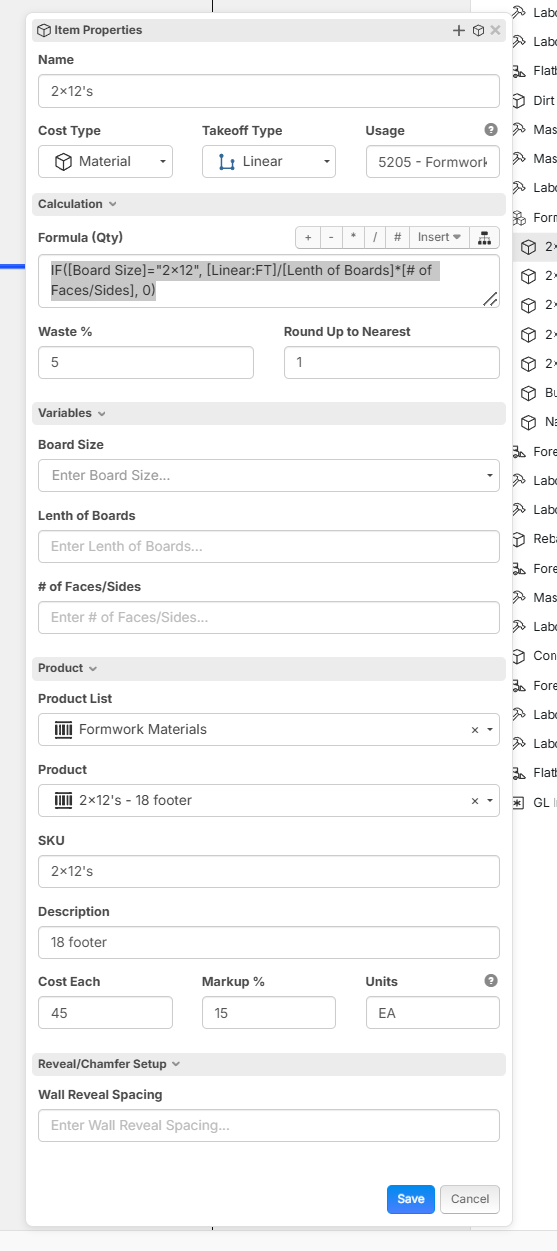
Task: Insert the plus operator into formula
Action: 308,237
